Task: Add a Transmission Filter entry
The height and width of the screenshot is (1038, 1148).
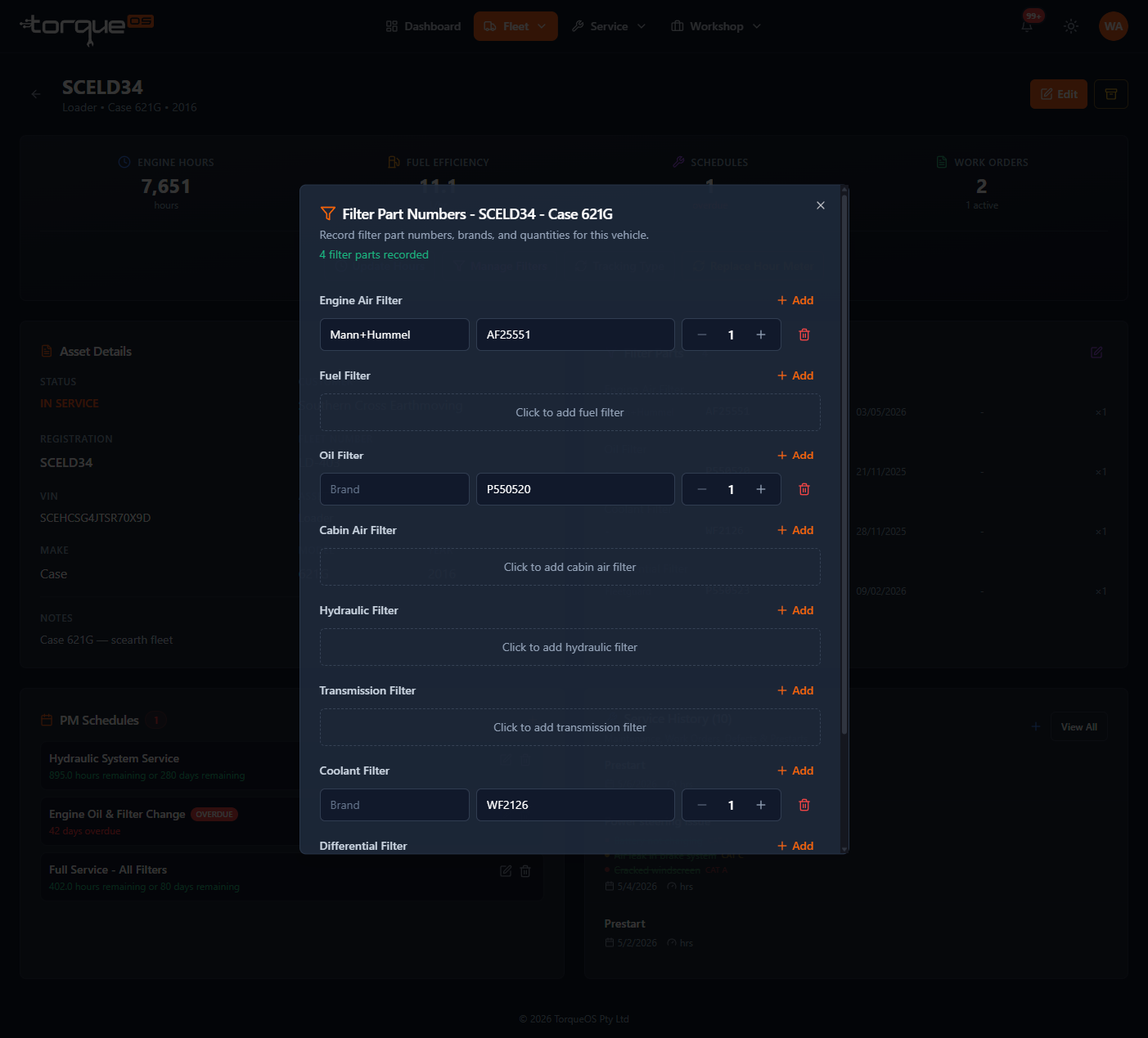Action: click(x=795, y=690)
